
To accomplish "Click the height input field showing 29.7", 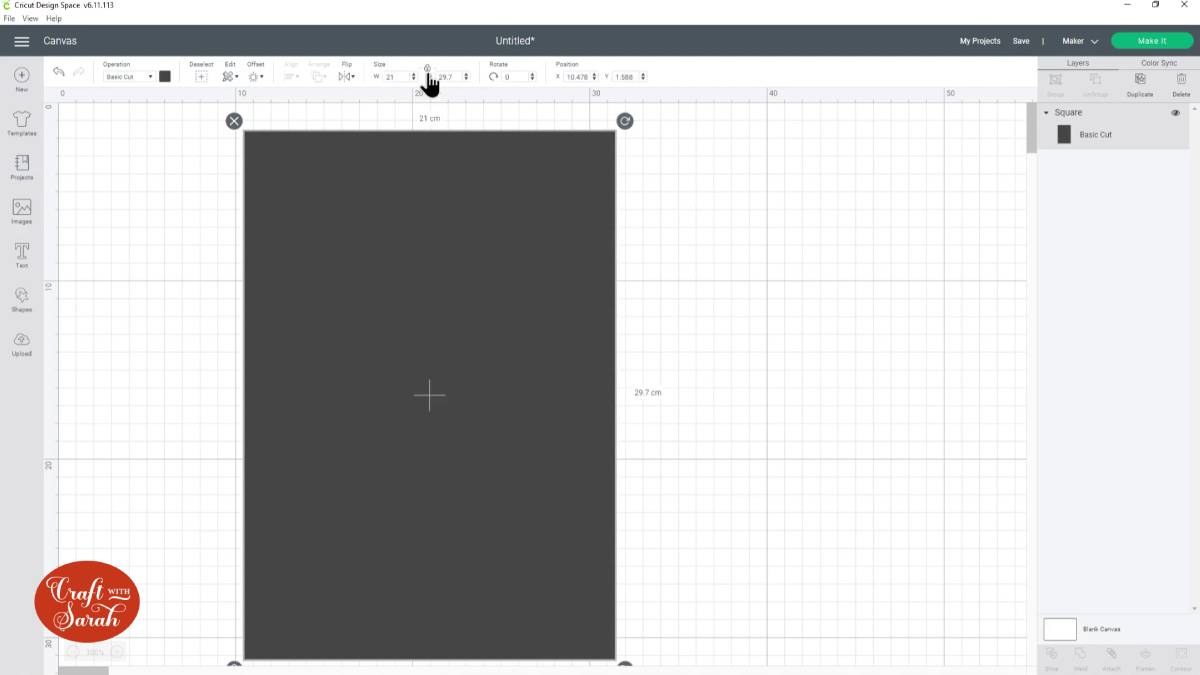I will (449, 77).
